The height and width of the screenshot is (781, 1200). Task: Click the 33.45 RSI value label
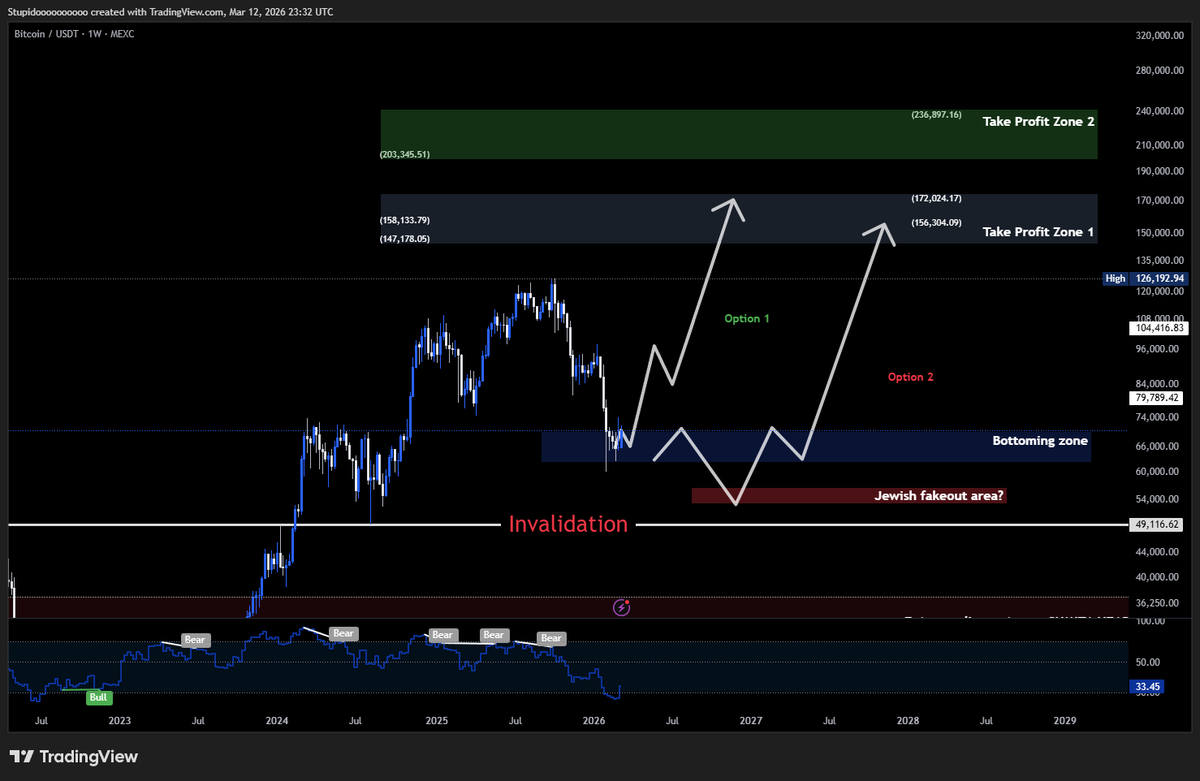(x=1146, y=687)
